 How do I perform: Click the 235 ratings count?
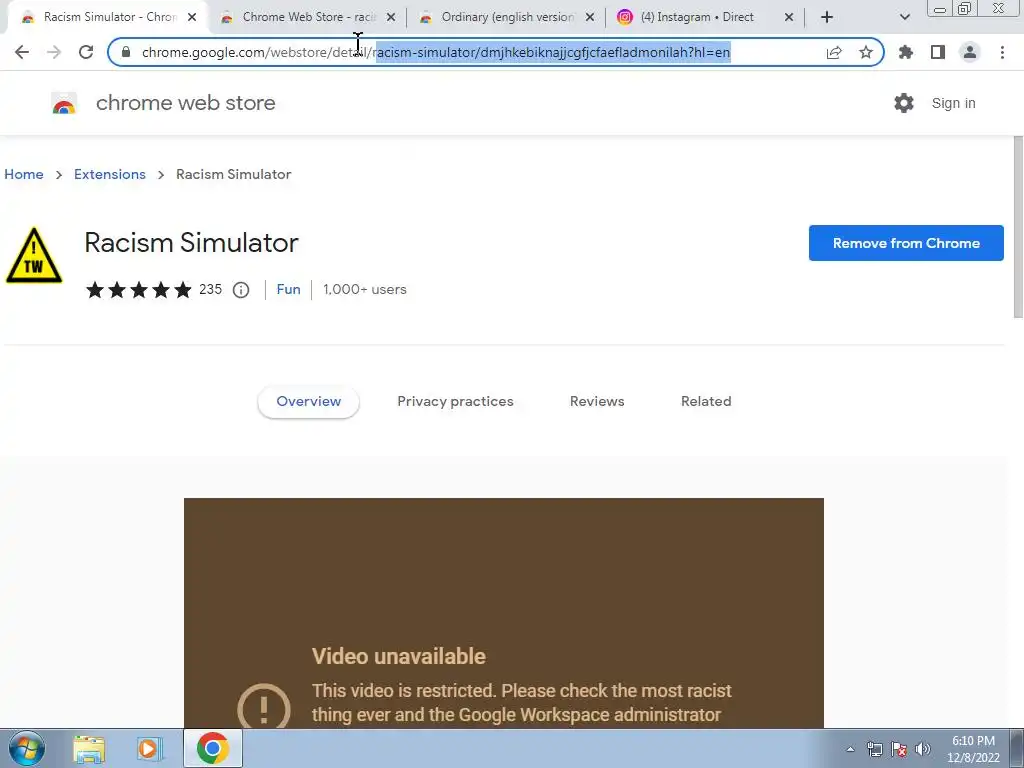click(x=210, y=289)
